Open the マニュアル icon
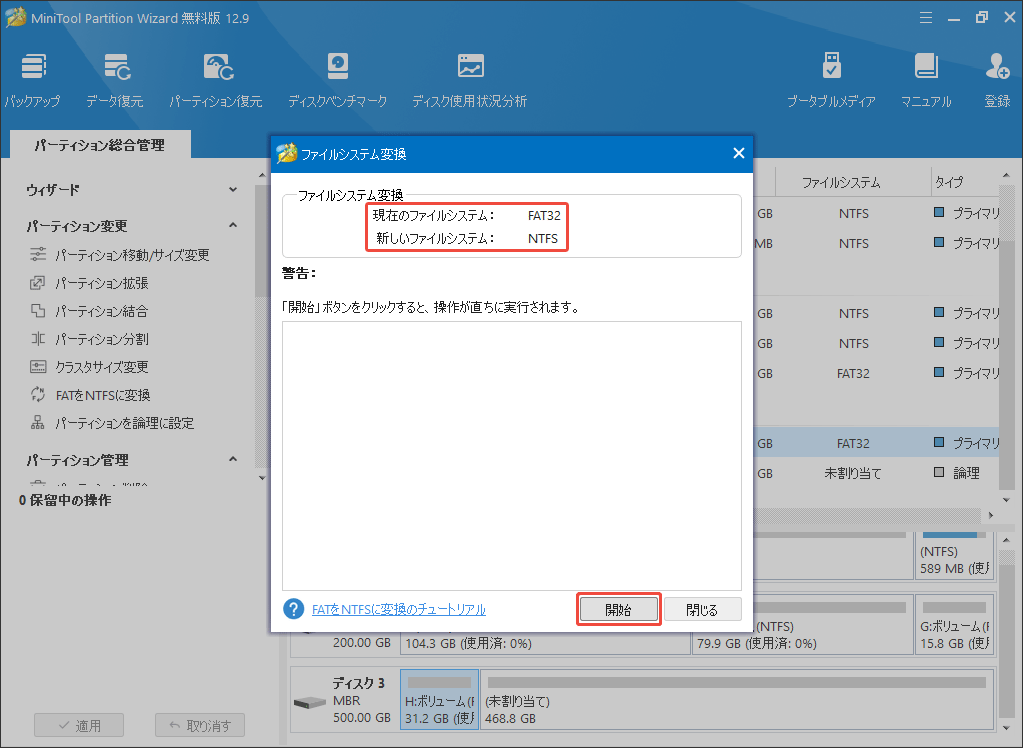This screenshot has width=1023, height=748. [x=926, y=80]
